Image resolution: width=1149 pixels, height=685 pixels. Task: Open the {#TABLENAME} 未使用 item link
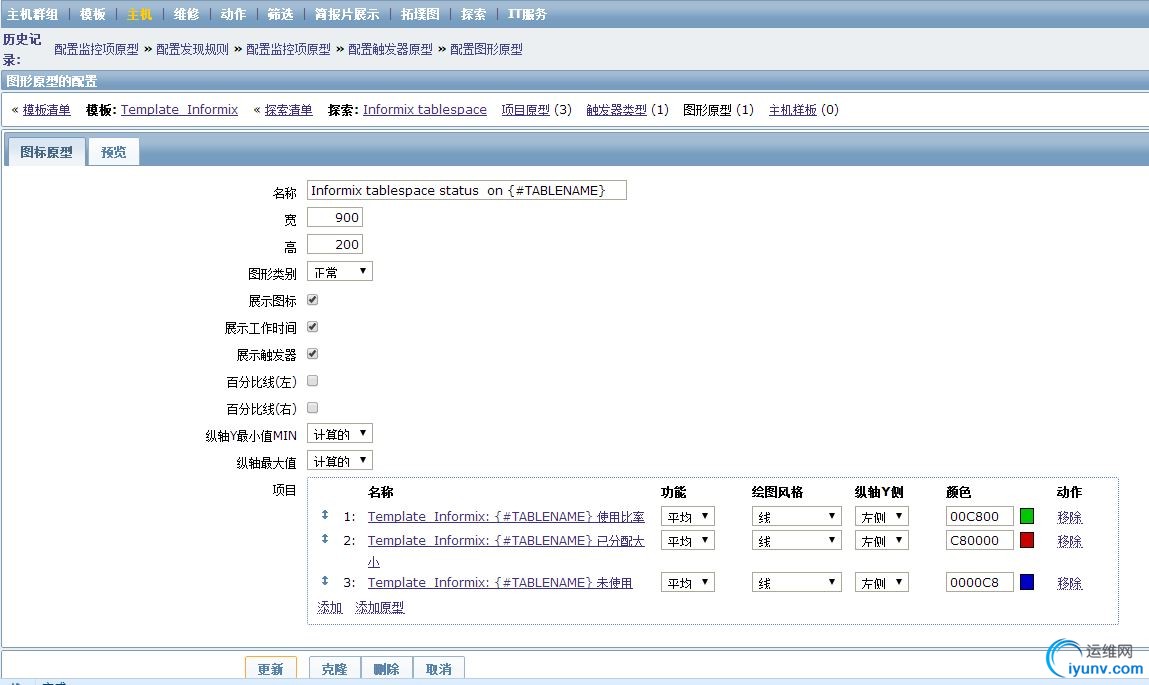[500, 582]
